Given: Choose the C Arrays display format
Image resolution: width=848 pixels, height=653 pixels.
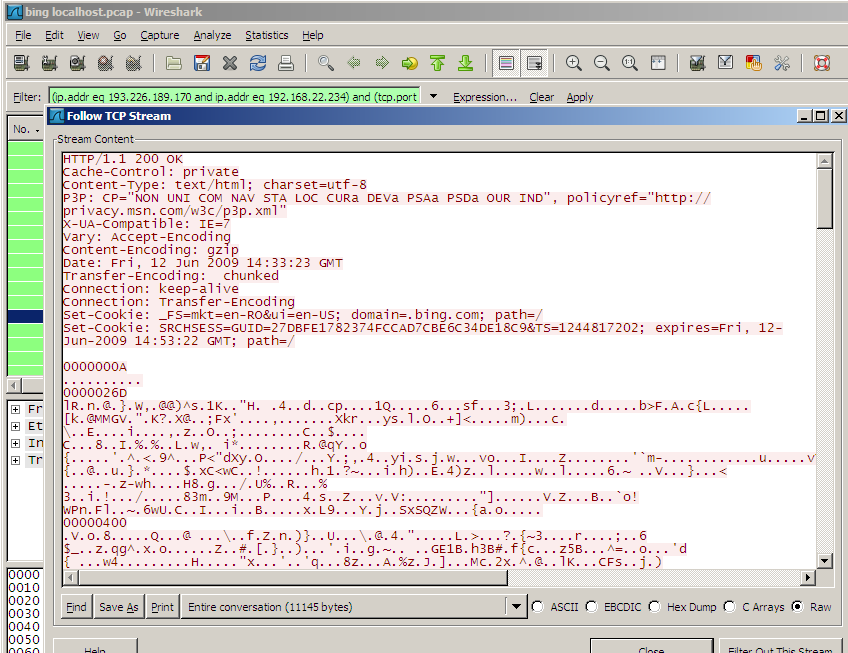Looking at the screenshot, I should pos(732,606).
